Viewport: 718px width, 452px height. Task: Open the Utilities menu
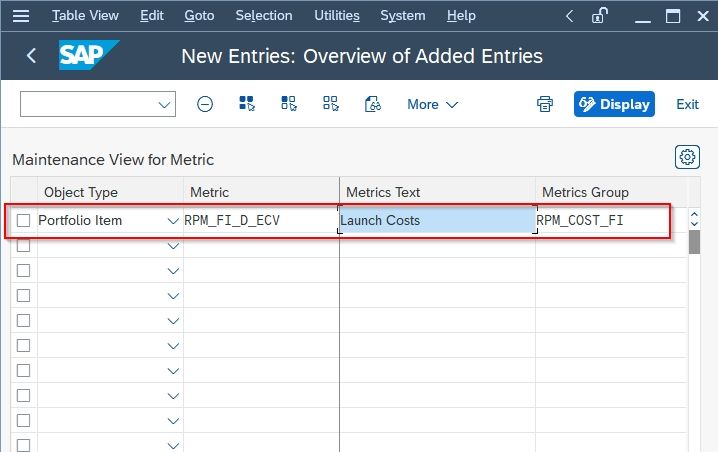337,16
